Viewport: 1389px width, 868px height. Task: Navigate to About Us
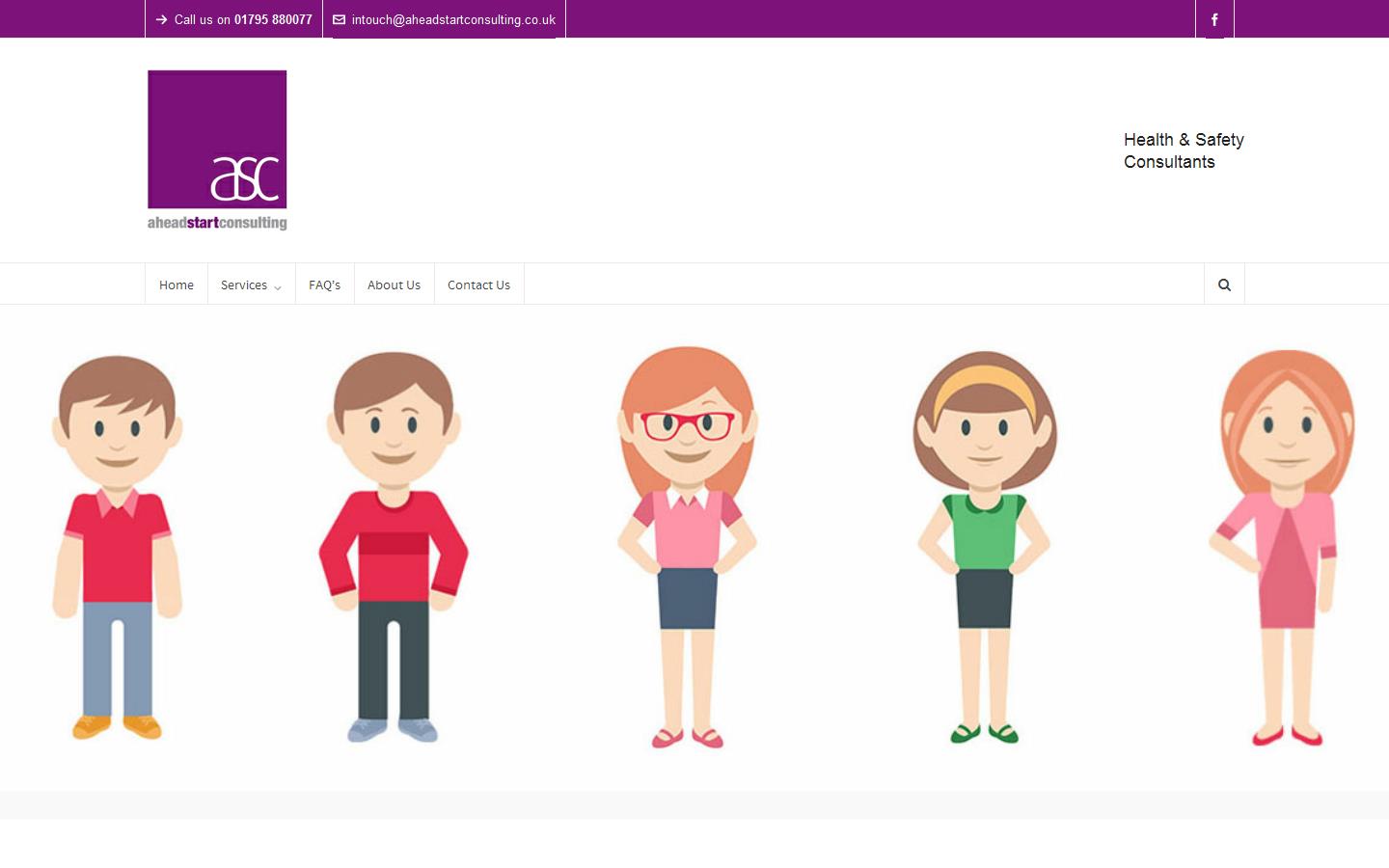tap(394, 285)
